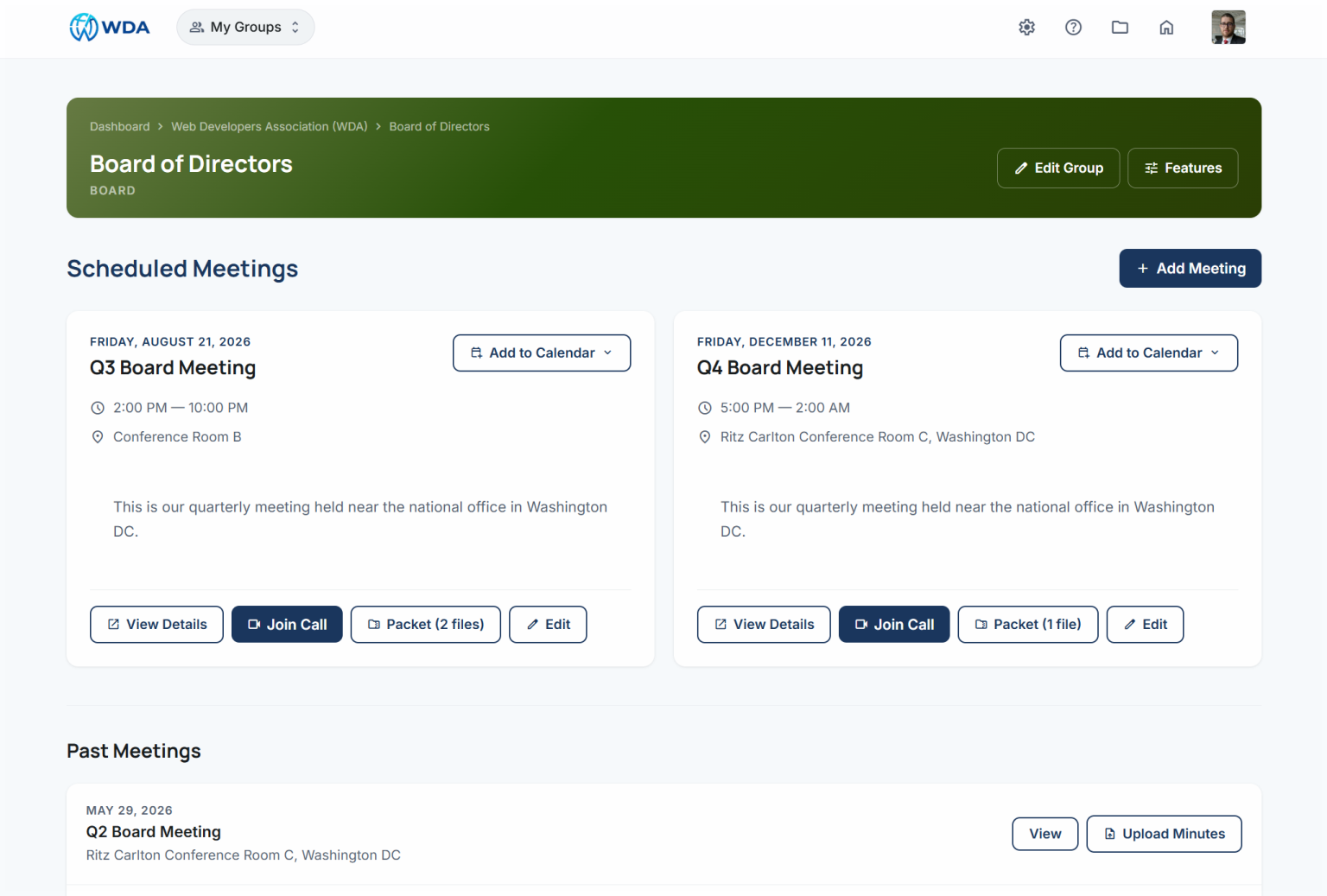The width and height of the screenshot is (1327, 896).
Task: Click the 2:00 PM — 10:00 PM time
Action: [x=181, y=408]
